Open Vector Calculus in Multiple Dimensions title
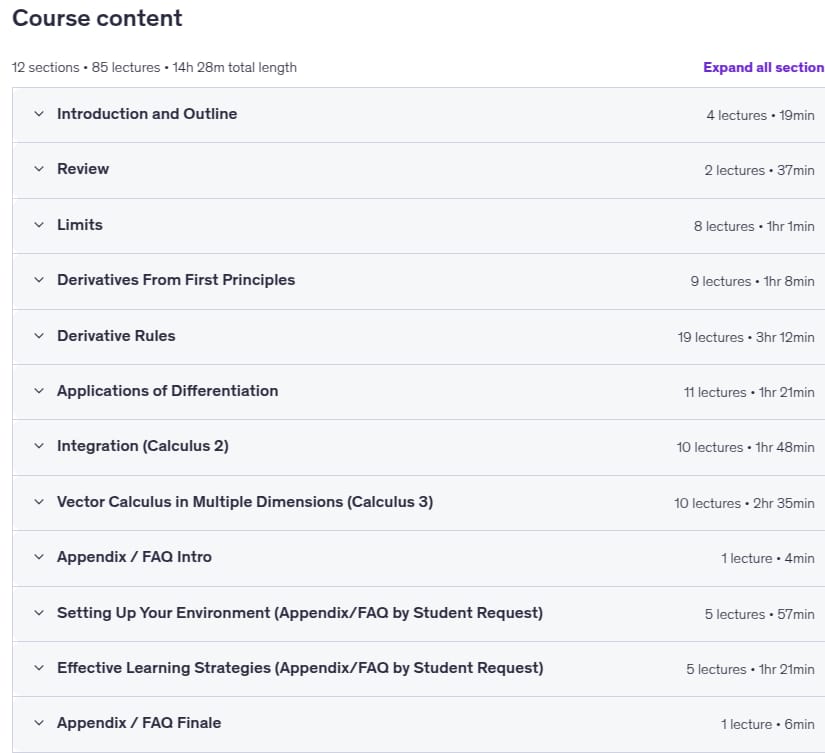Image resolution: width=825 pixels, height=753 pixels. pyautogui.click(x=245, y=502)
